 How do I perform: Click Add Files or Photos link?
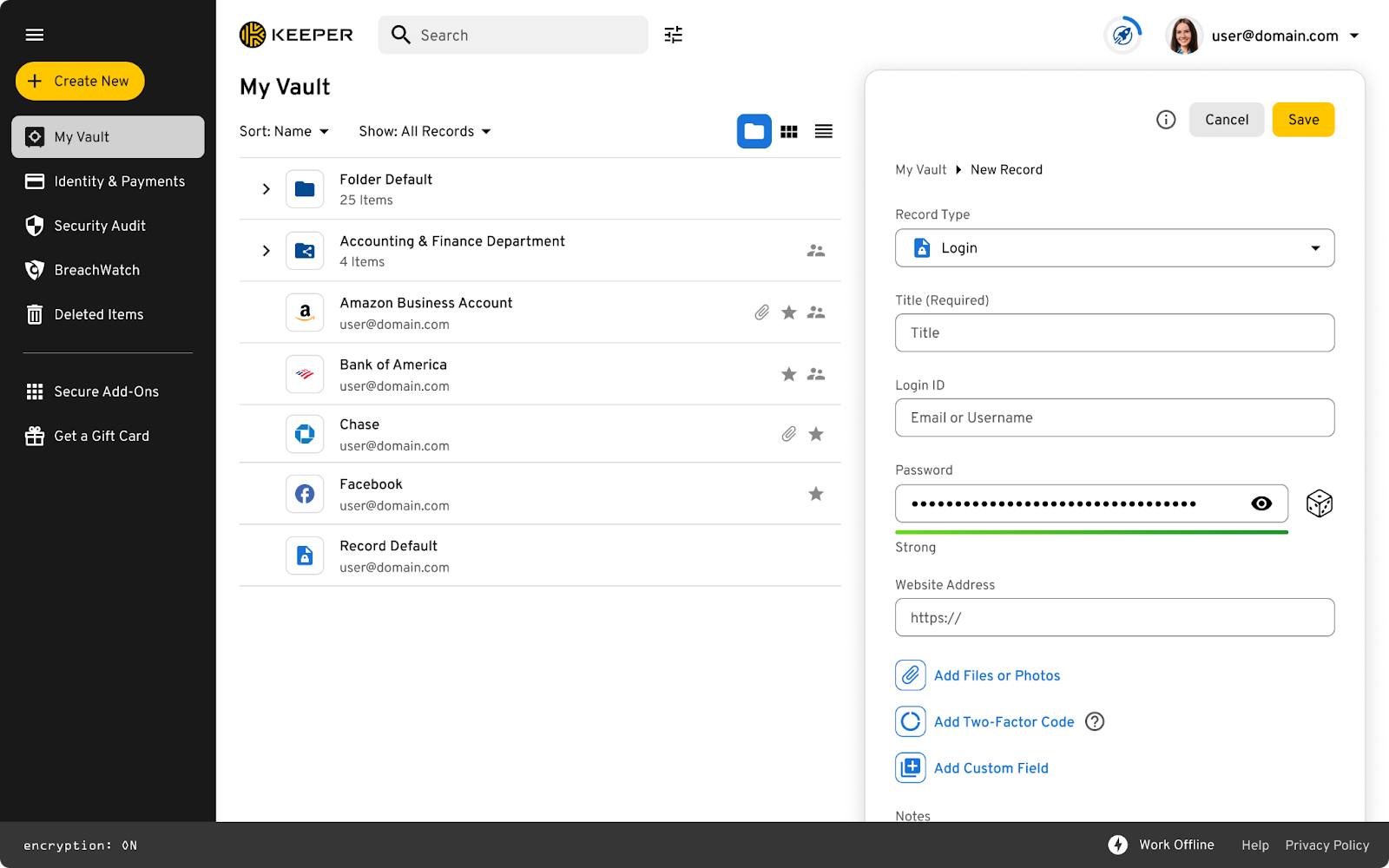tap(997, 675)
